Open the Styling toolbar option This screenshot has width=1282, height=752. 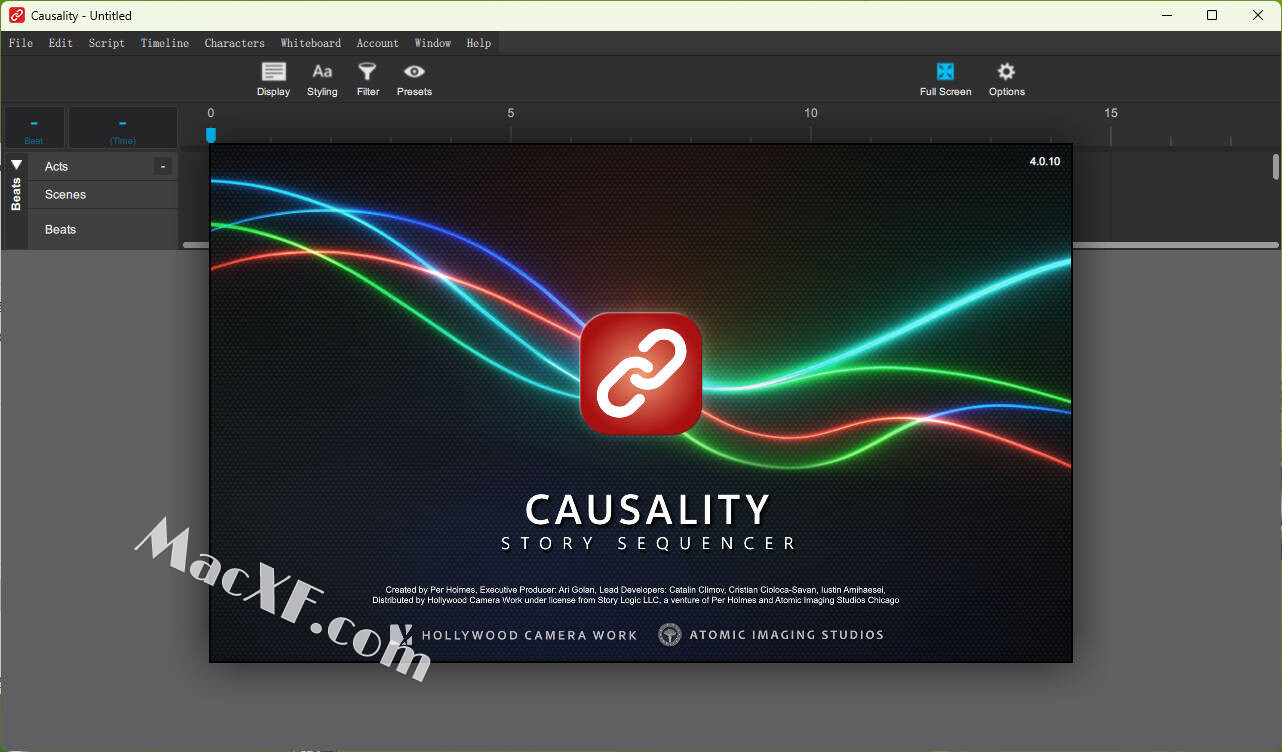[x=322, y=79]
